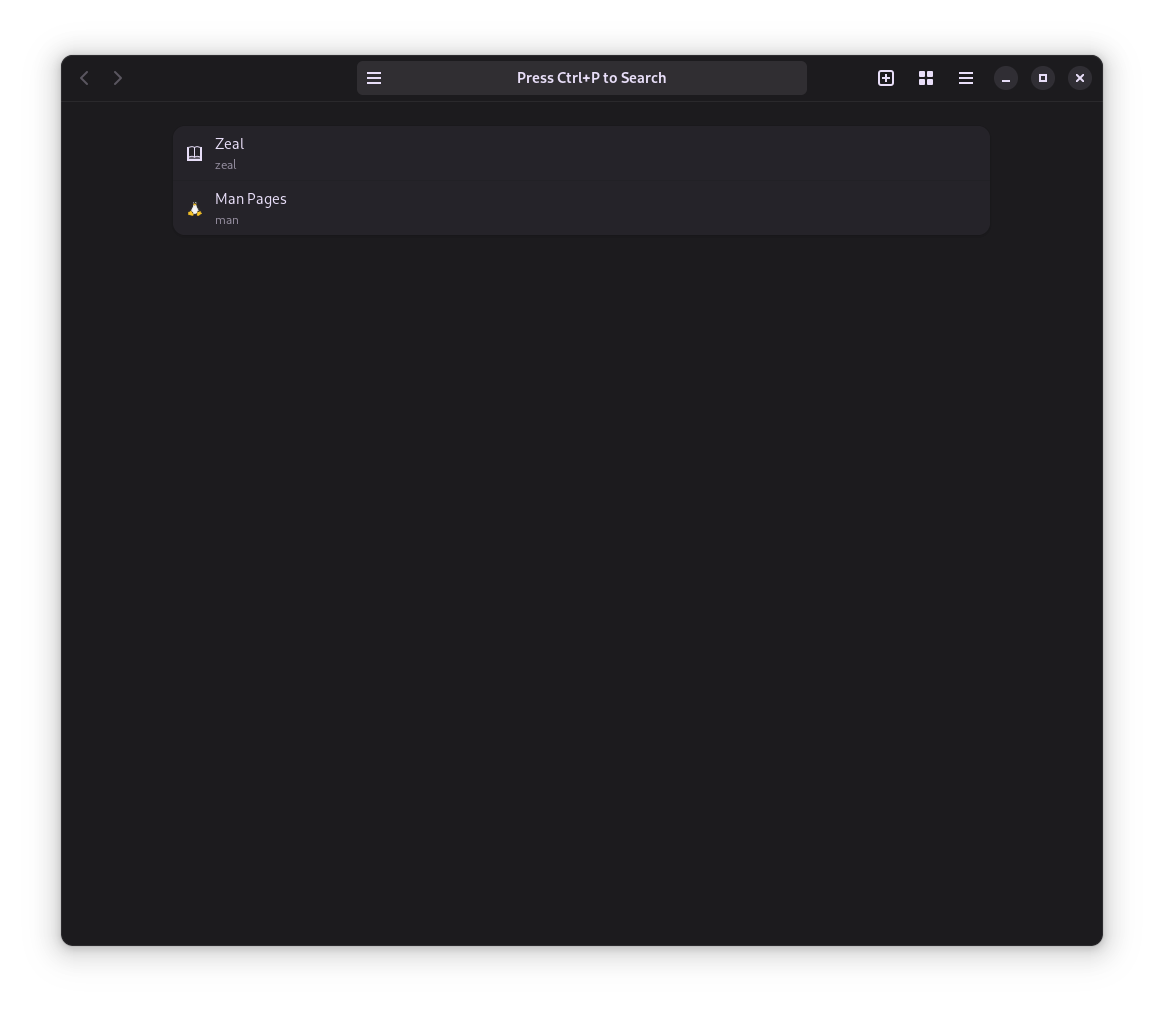Click the Man Pages penguin icon
The height and width of the screenshot is (1013, 1164).
(x=194, y=209)
